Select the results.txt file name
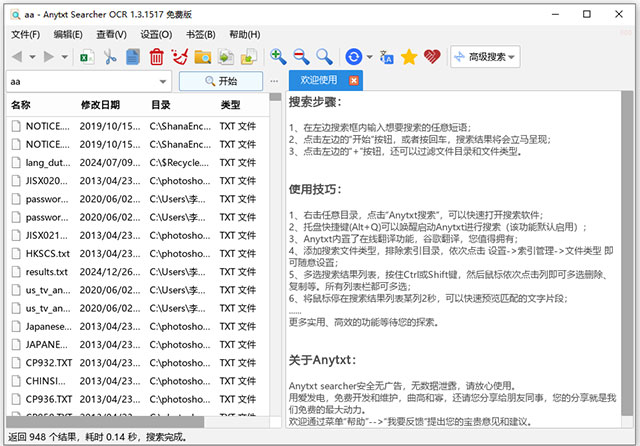Image resolution: width=640 pixels, height=446 pixels. [x=47, y=272]
